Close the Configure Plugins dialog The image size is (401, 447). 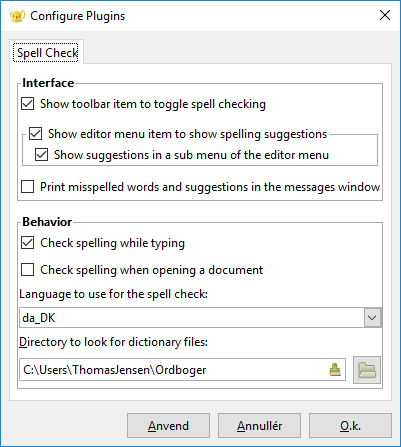pos(385,15)
